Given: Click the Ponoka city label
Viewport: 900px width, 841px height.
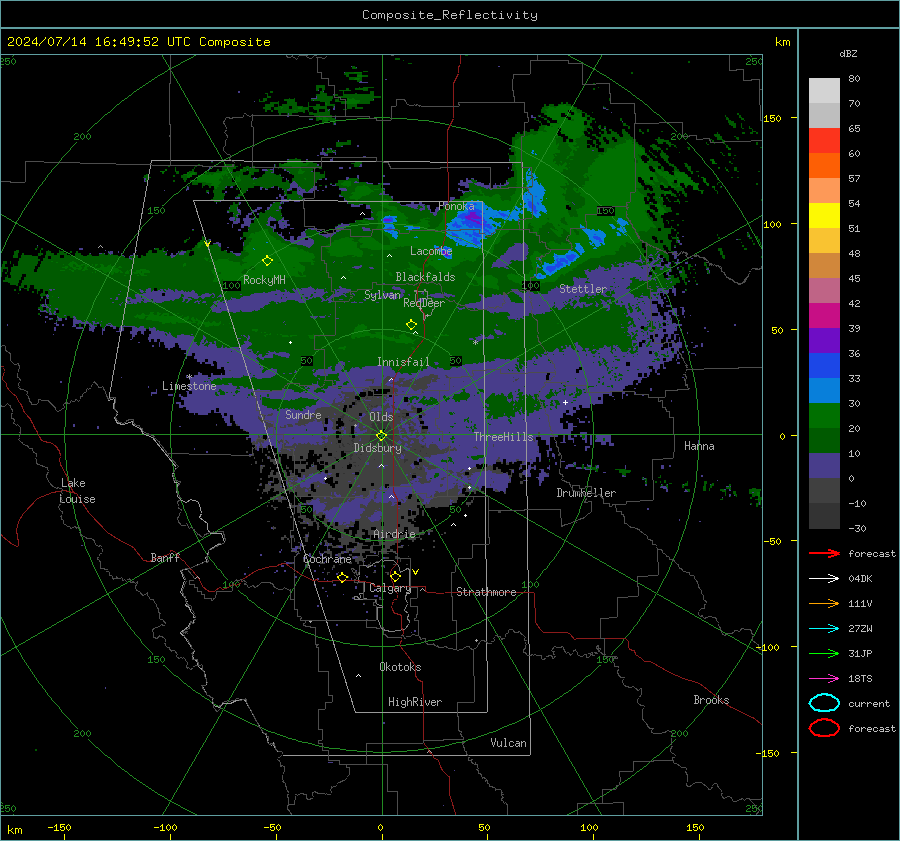Looking at the screenshot, I should (456, 206).
